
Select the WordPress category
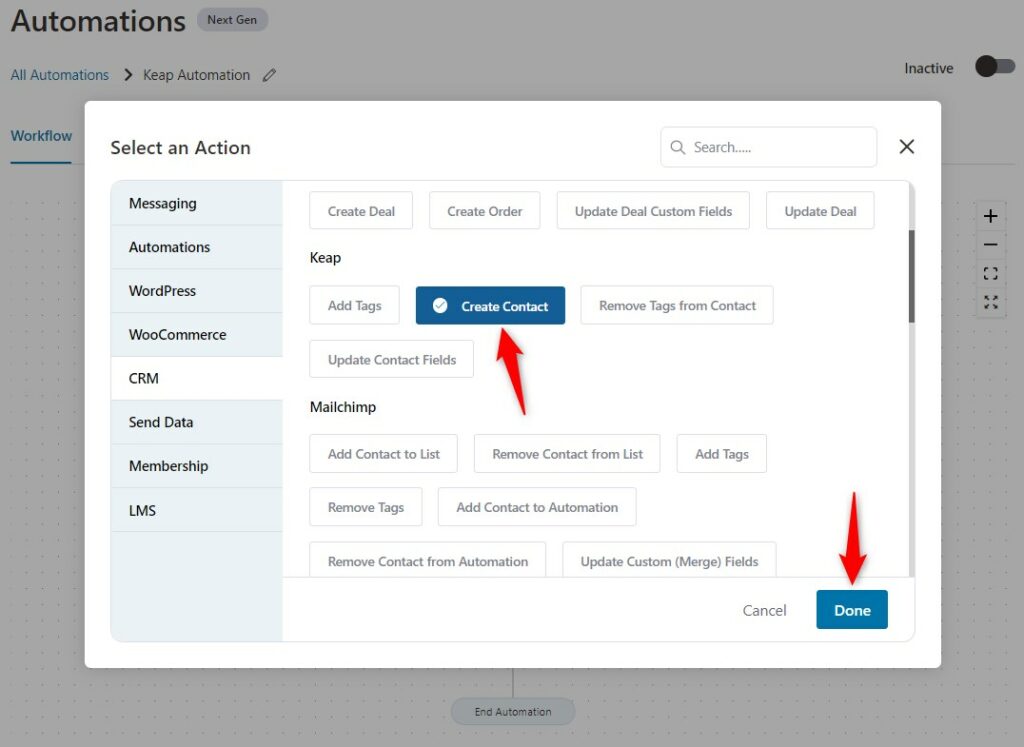[197, 291]
